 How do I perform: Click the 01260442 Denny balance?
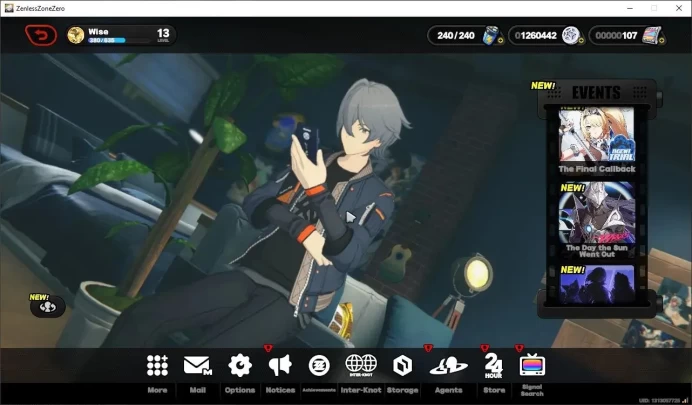pyautogui.click(x=536, y=35)
